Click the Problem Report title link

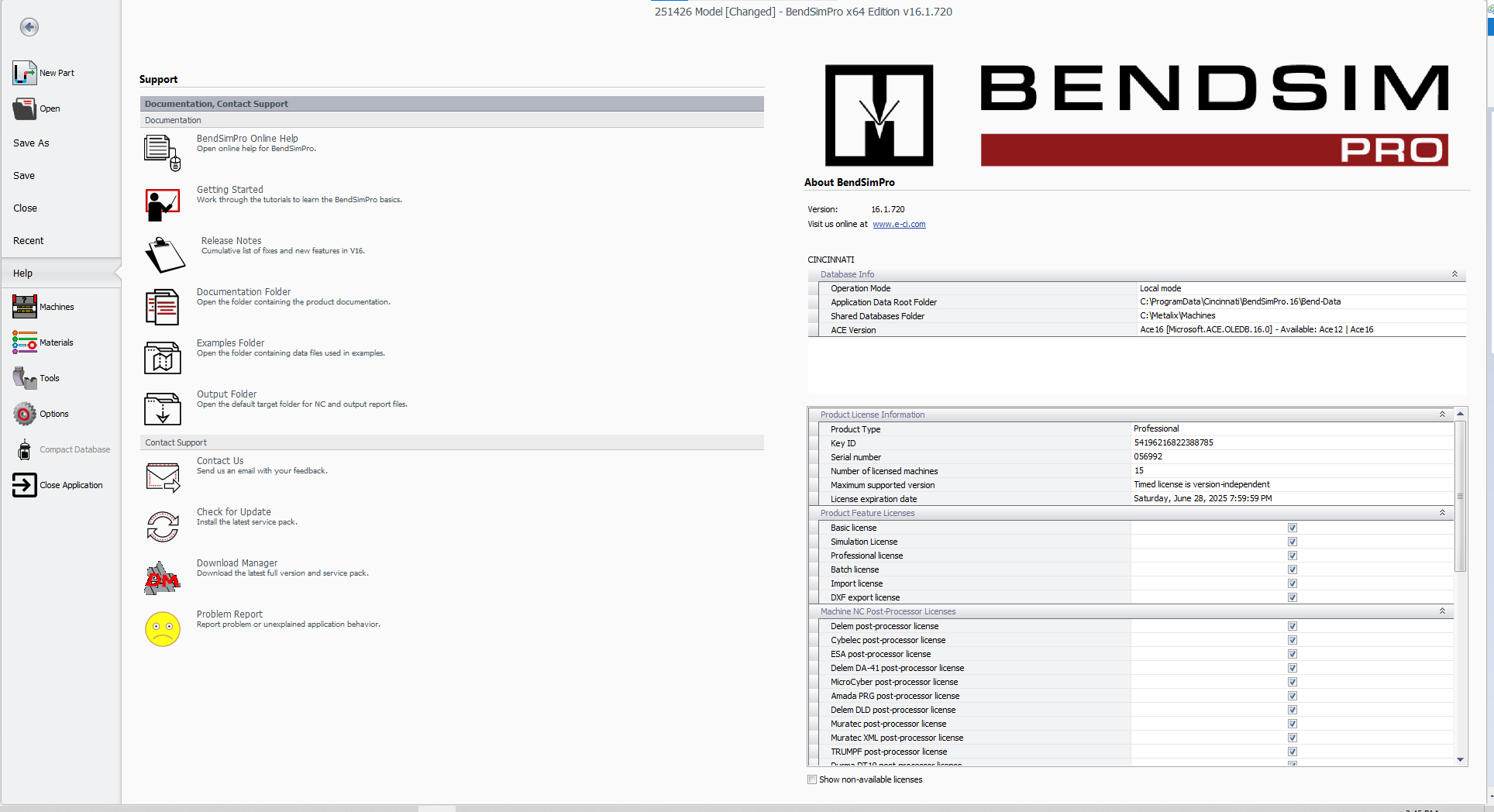pos(229,614)
